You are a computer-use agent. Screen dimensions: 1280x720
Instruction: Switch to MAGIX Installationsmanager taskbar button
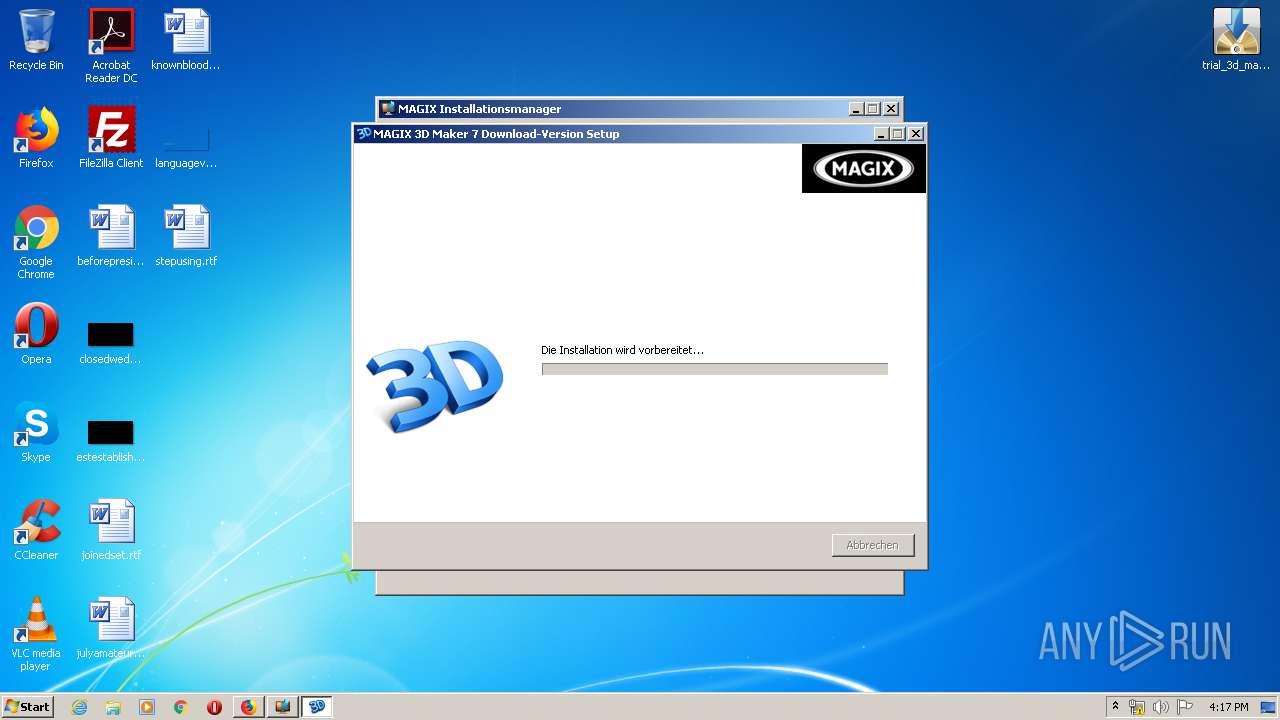283,707
